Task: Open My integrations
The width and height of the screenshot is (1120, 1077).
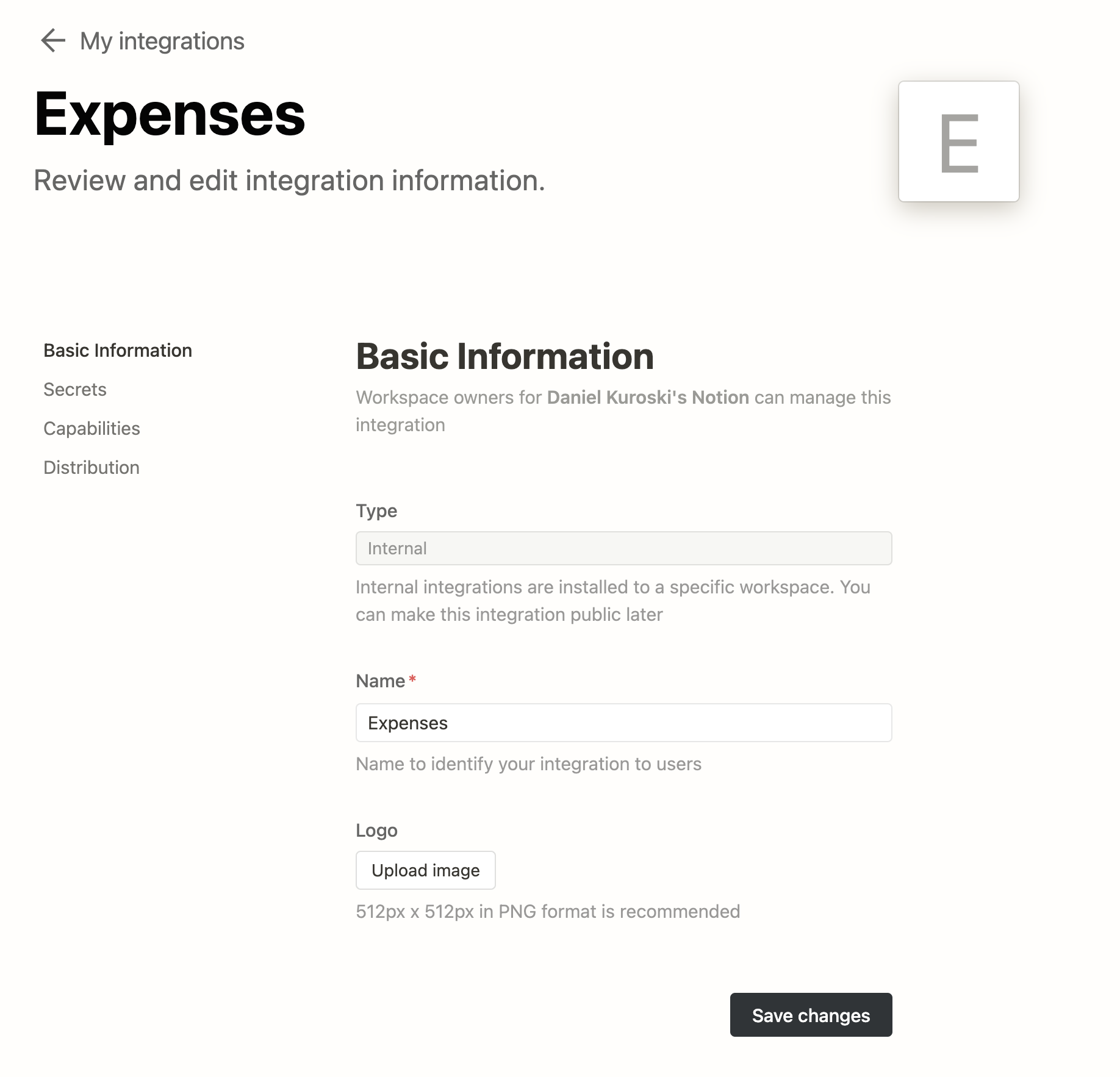Action: (162, 40)
